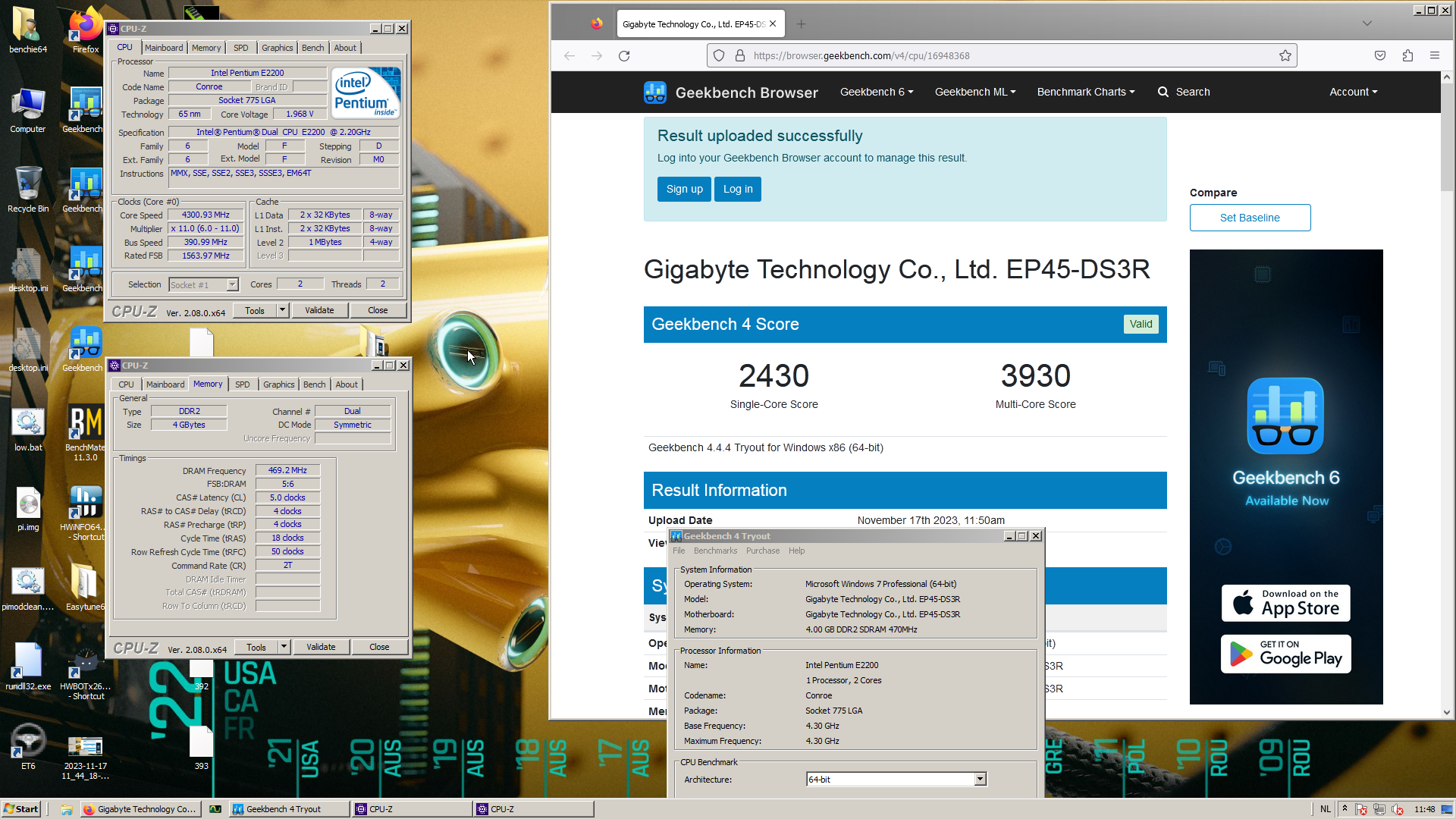Image resolution: width=1456 pixels, height=819 pixels.
Task: Open the pi.img desktop file
Action: 27,508
